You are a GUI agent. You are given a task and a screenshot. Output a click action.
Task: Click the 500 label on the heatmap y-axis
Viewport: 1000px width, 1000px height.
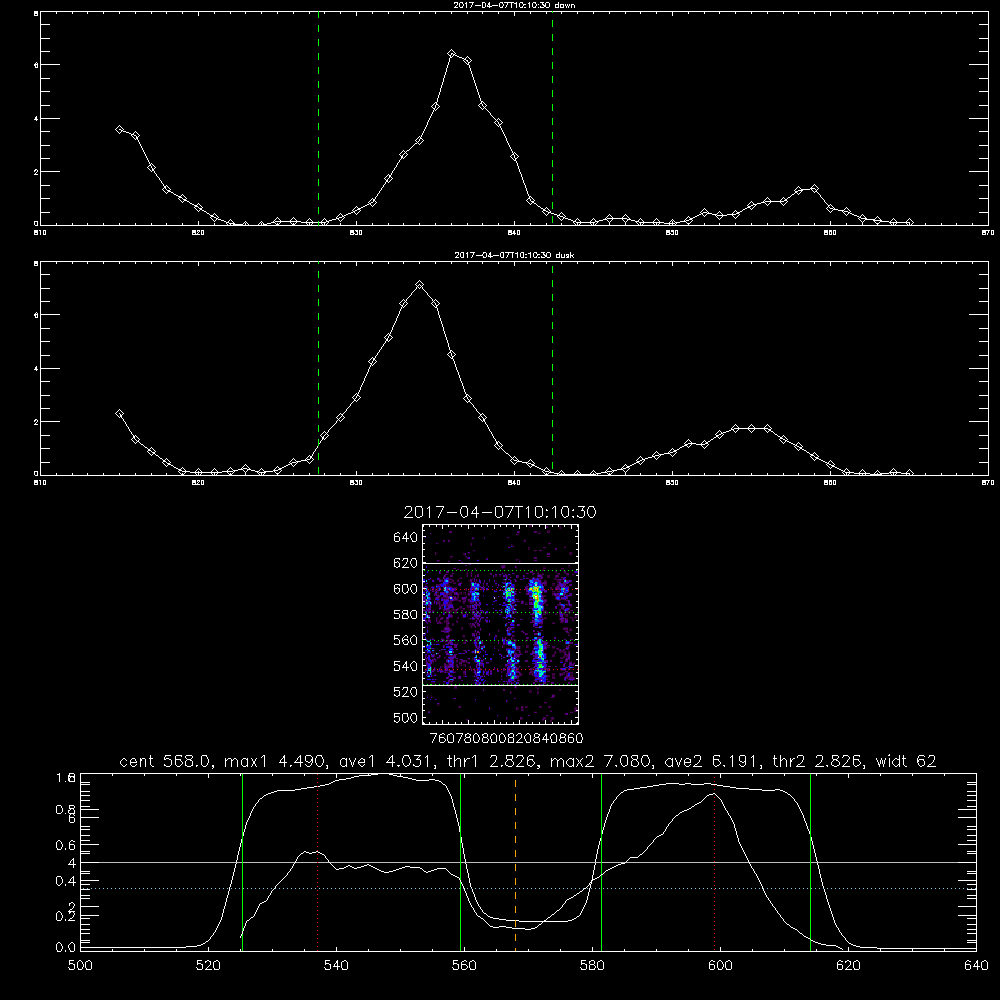click(x=406, y=717)
